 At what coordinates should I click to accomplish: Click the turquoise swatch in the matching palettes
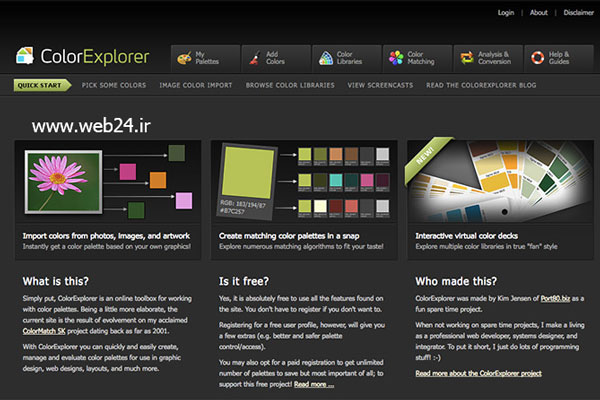pyautogui.click(x=336, y=180)
